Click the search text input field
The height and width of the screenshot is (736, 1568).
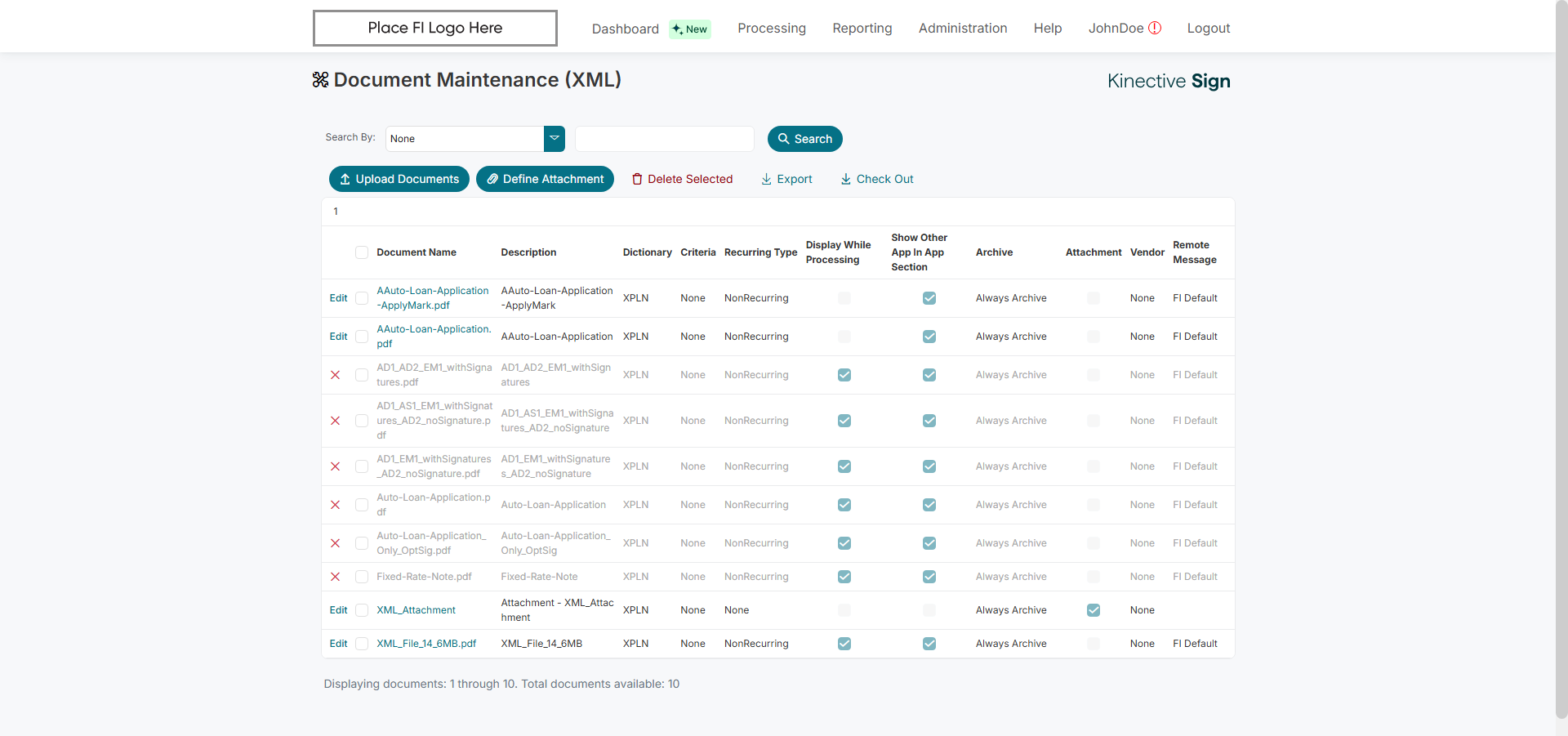point(664,139)
